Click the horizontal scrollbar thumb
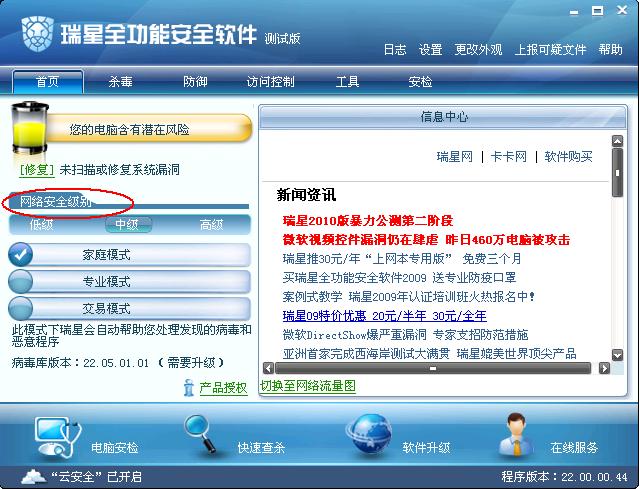Viewport: 639px width, 489px height. (433, 368)
